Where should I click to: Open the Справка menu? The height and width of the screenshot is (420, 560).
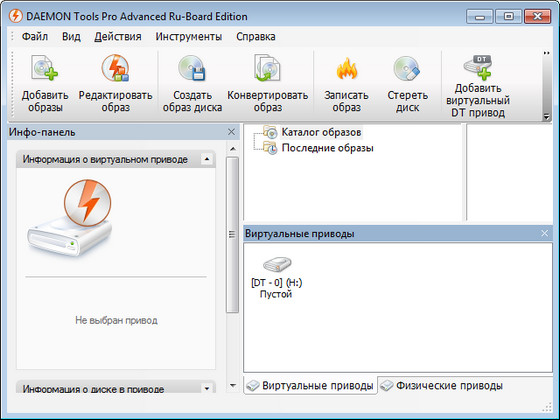pyautogui.click(x=256, y=36)
